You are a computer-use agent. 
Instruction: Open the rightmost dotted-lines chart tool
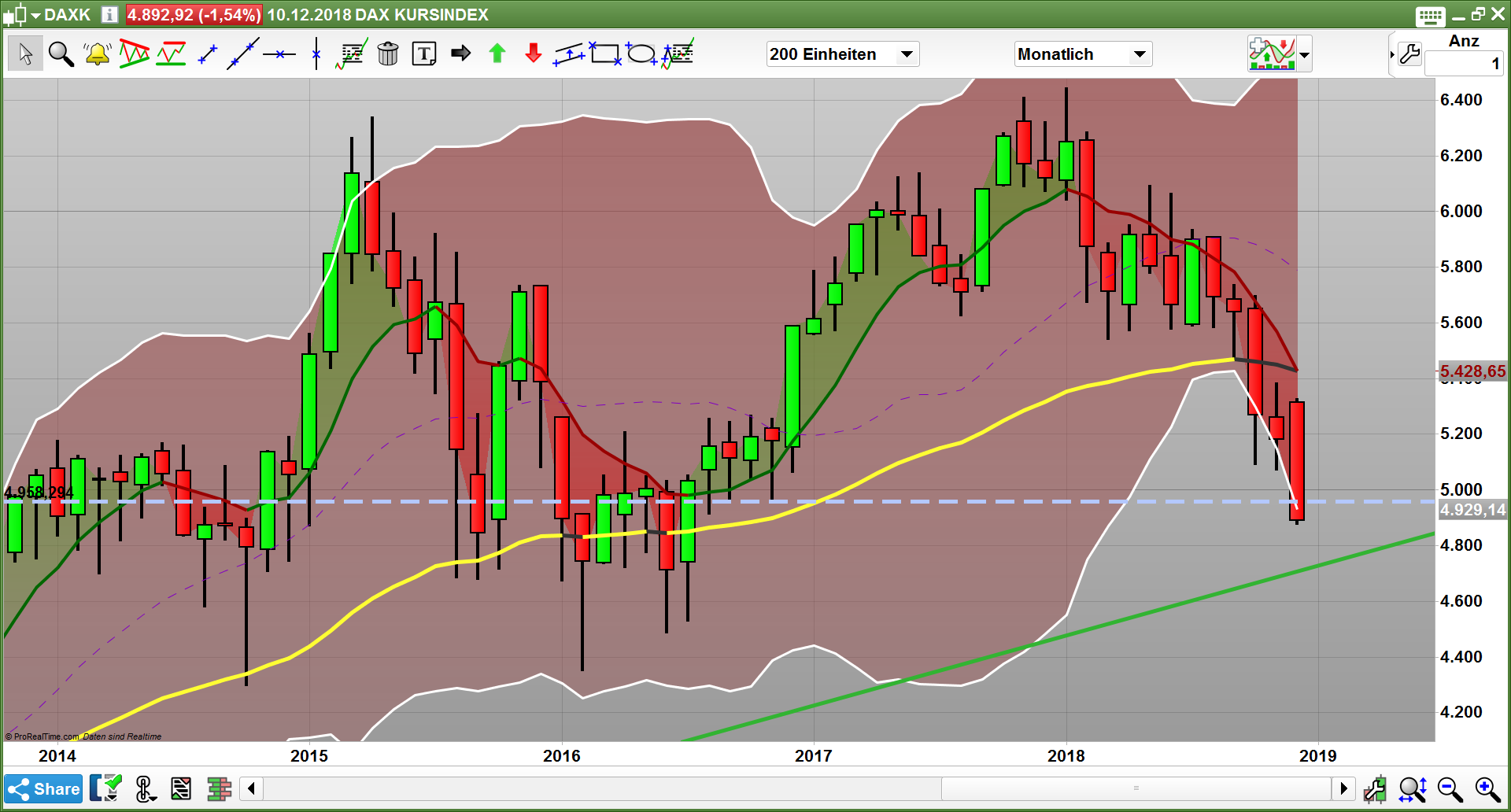click(678, 54)
